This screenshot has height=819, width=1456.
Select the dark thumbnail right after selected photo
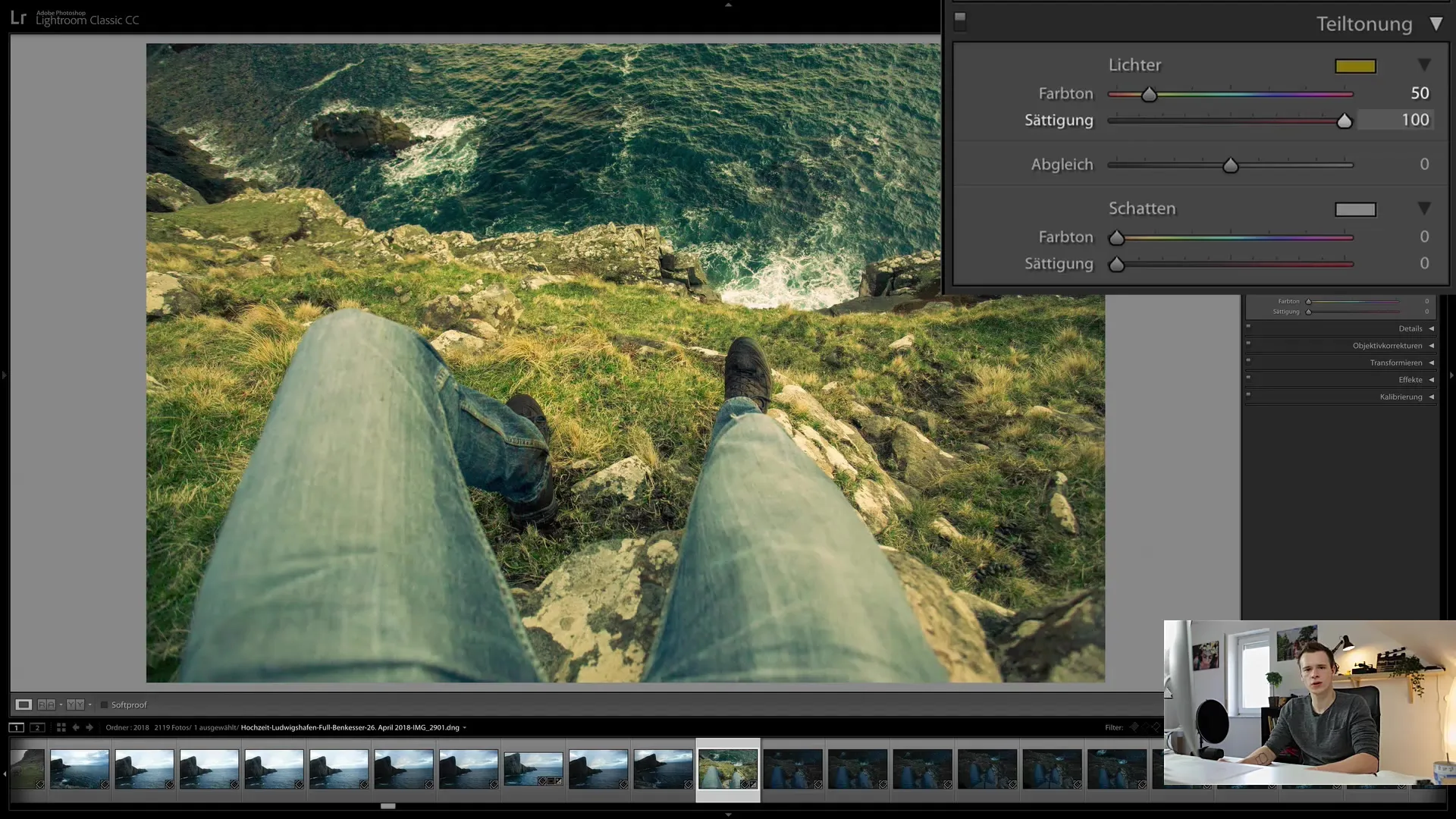(x=792, y=769)
